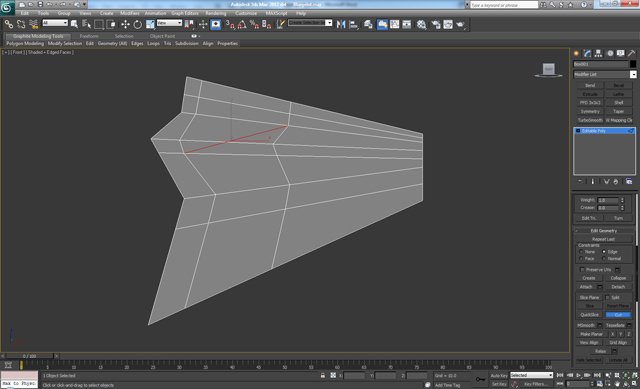640x389 pixels.
Task: Activate the Select and Scale tool
Action: pyautogui.click(x=150, y=24)
